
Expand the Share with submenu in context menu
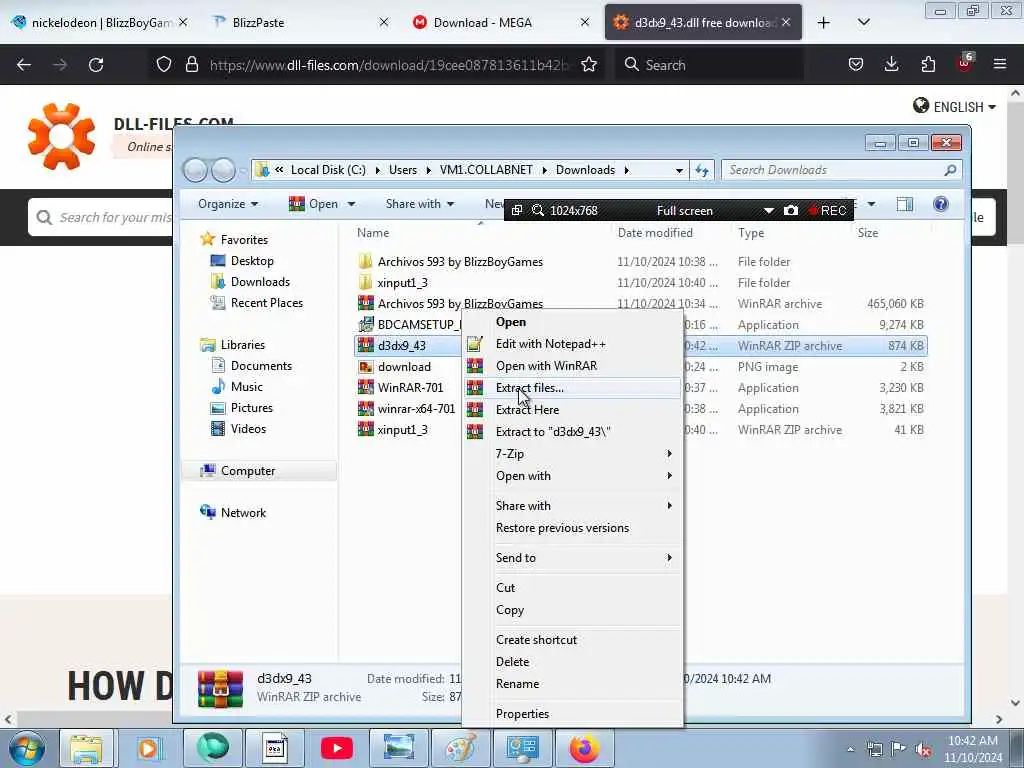pyautogui.click(x=572, y=506)
